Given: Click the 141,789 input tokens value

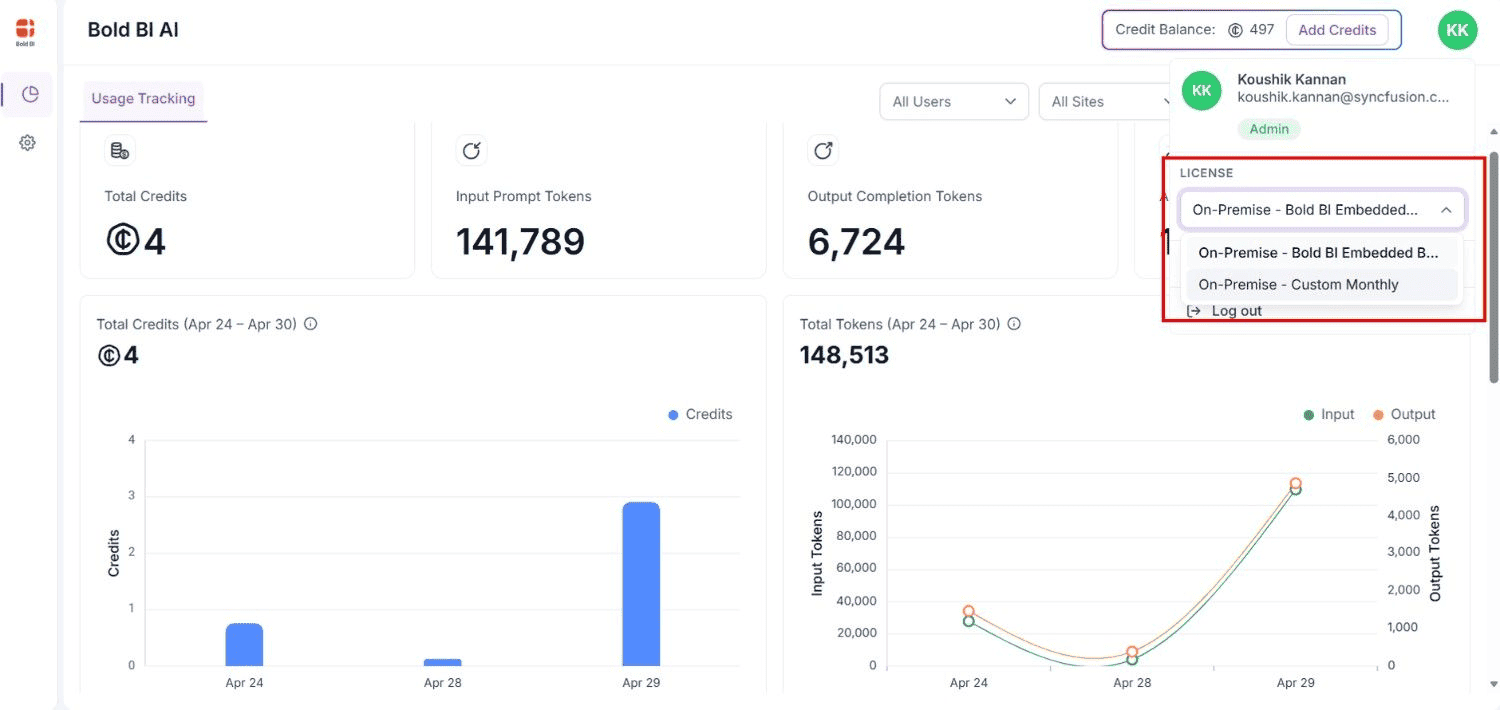Looking at the screenshot, I should pyautogui.click(x=520, y=241).
